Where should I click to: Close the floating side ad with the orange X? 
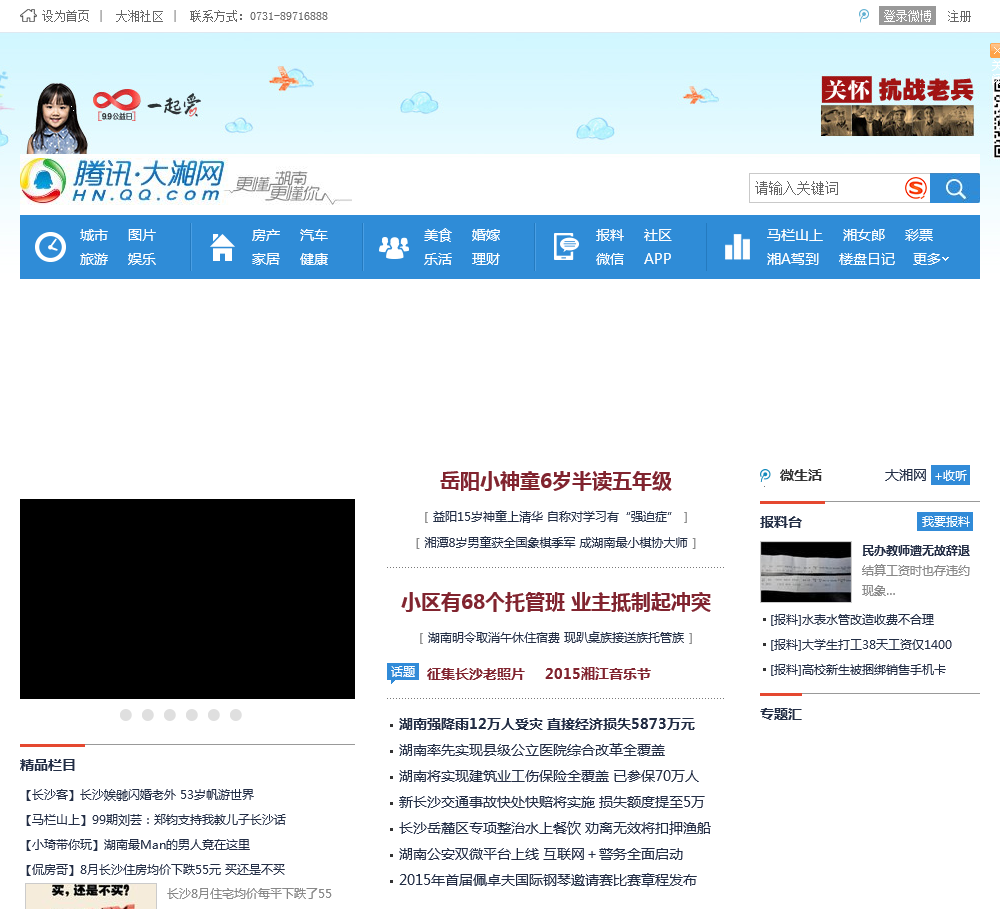995,50
